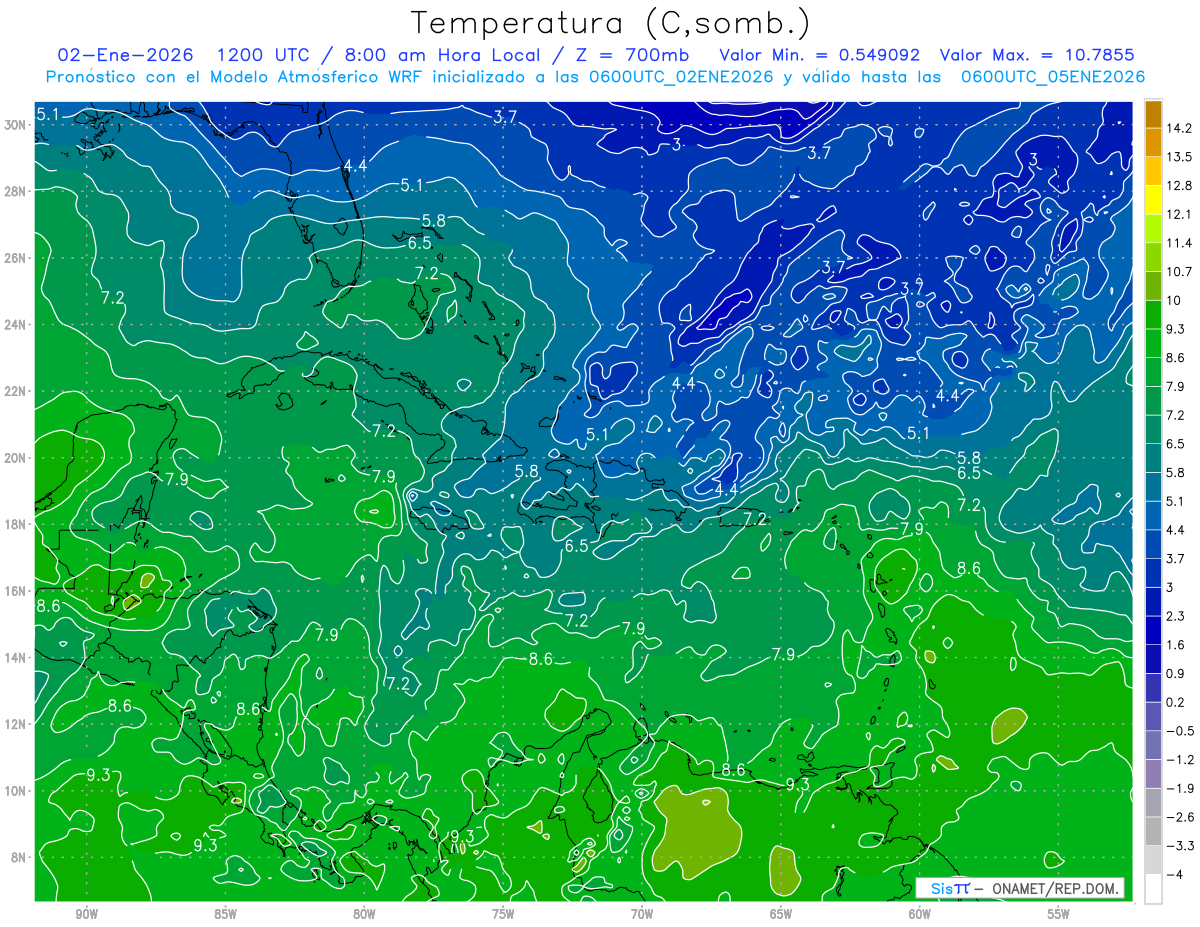
Task: Select the orange swatch atop the color scale
Action: pyautogui.click(x=1153, y=114)
